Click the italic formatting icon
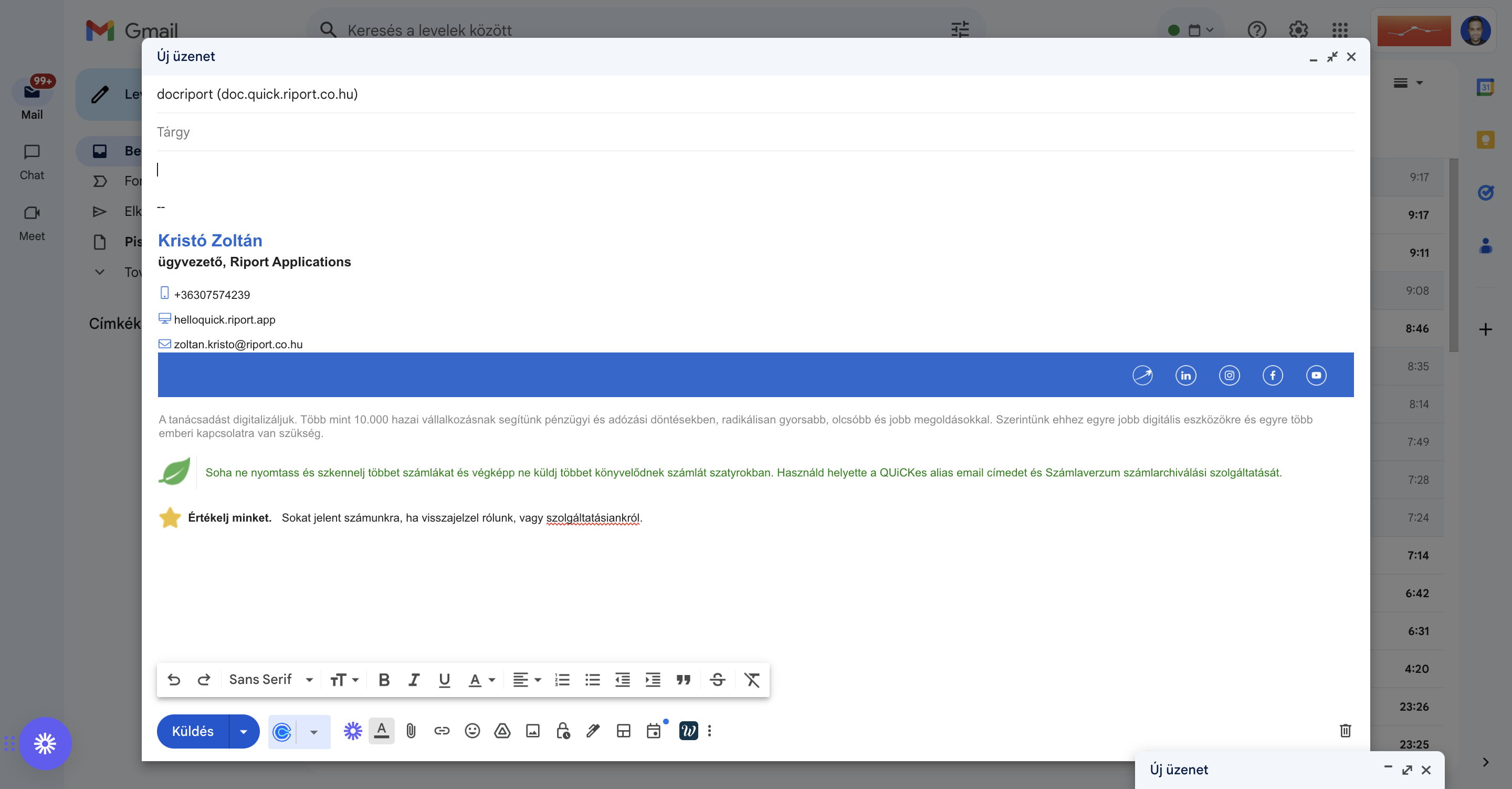Viewport: 1512px width, 789px height. coord(413,680)
